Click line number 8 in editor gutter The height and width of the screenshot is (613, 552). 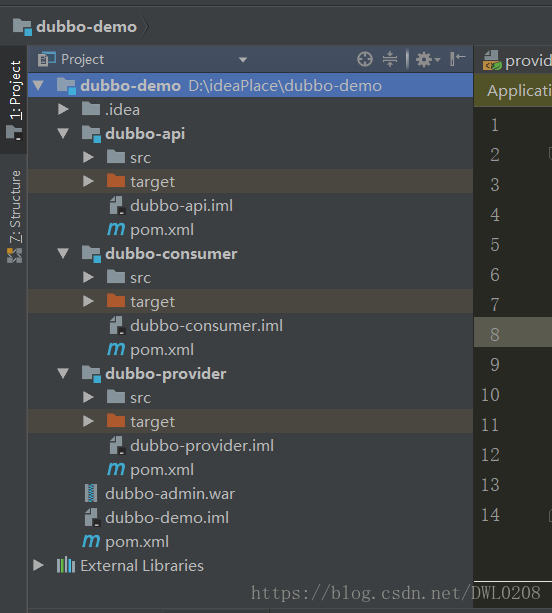pos(495,334)
